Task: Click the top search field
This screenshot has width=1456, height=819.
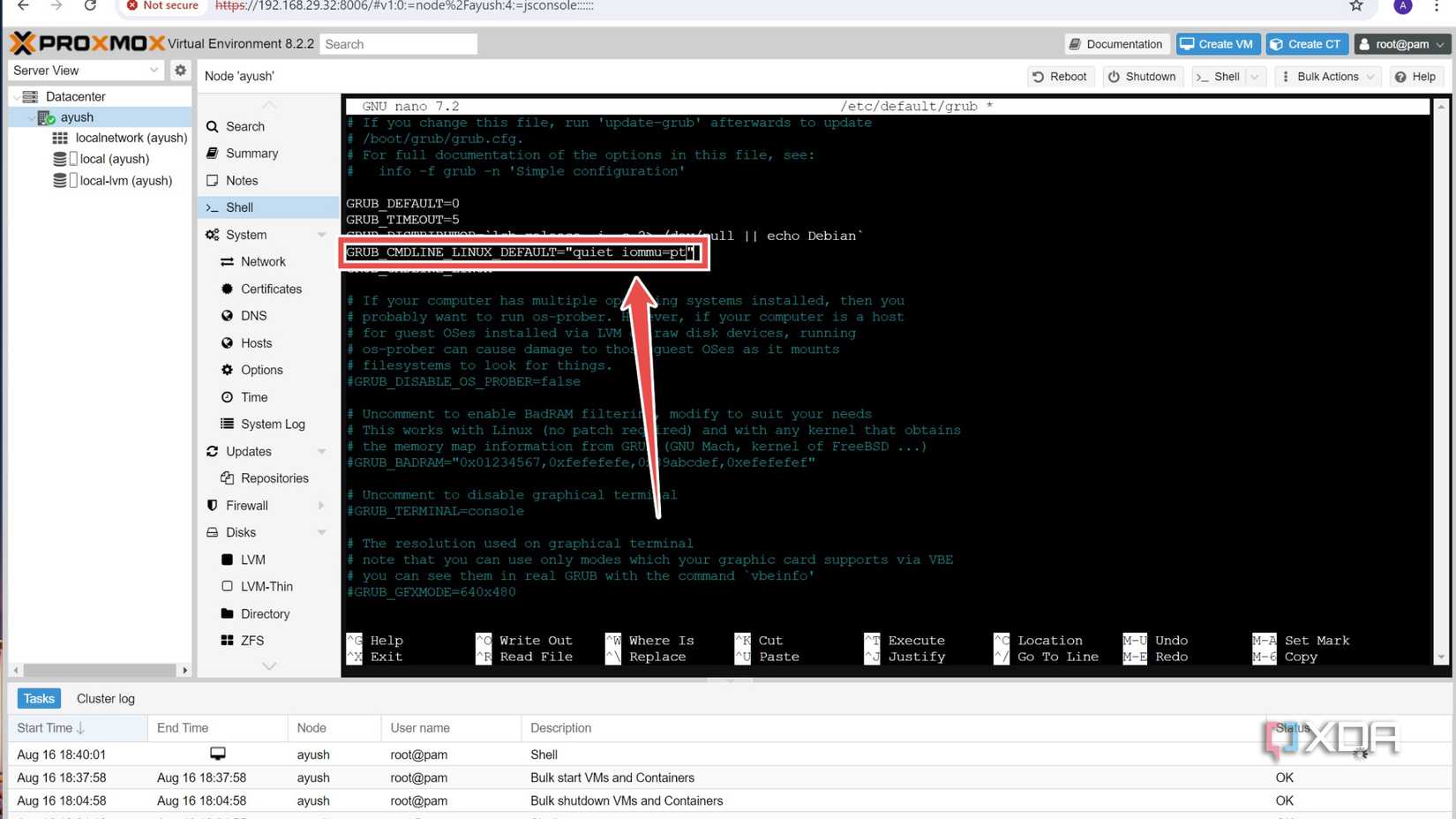Action: pos(398,43)
